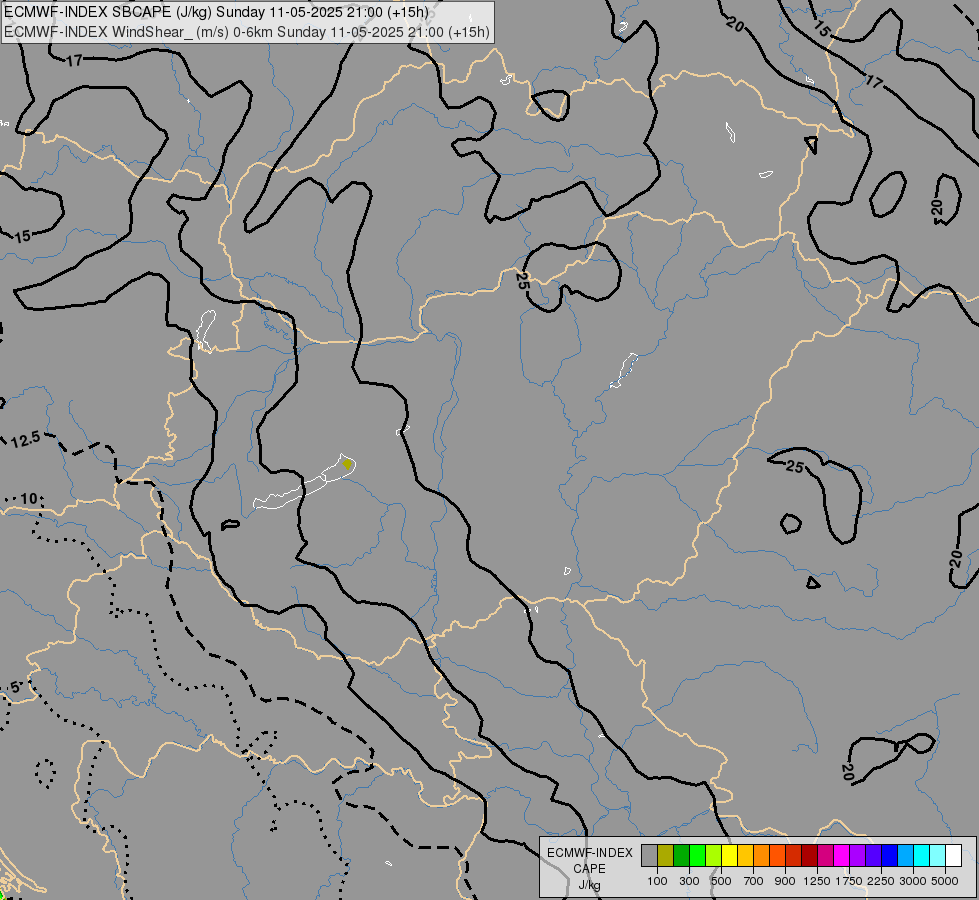Click the purple legend swatch

pyautogui.click(x=857, y=855)
